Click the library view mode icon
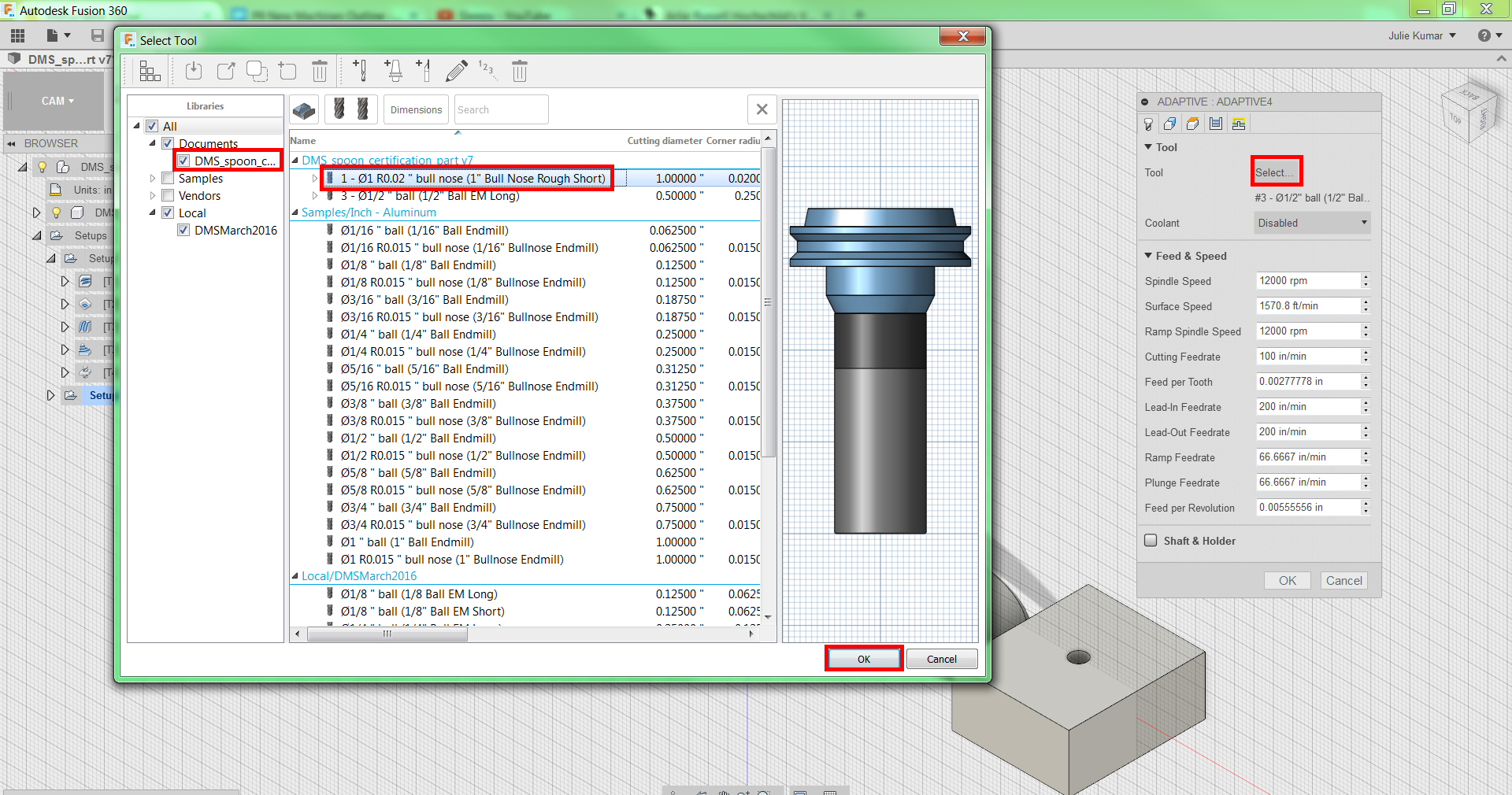The width and height of the screenshot is (1512, 795). point(150,72)
